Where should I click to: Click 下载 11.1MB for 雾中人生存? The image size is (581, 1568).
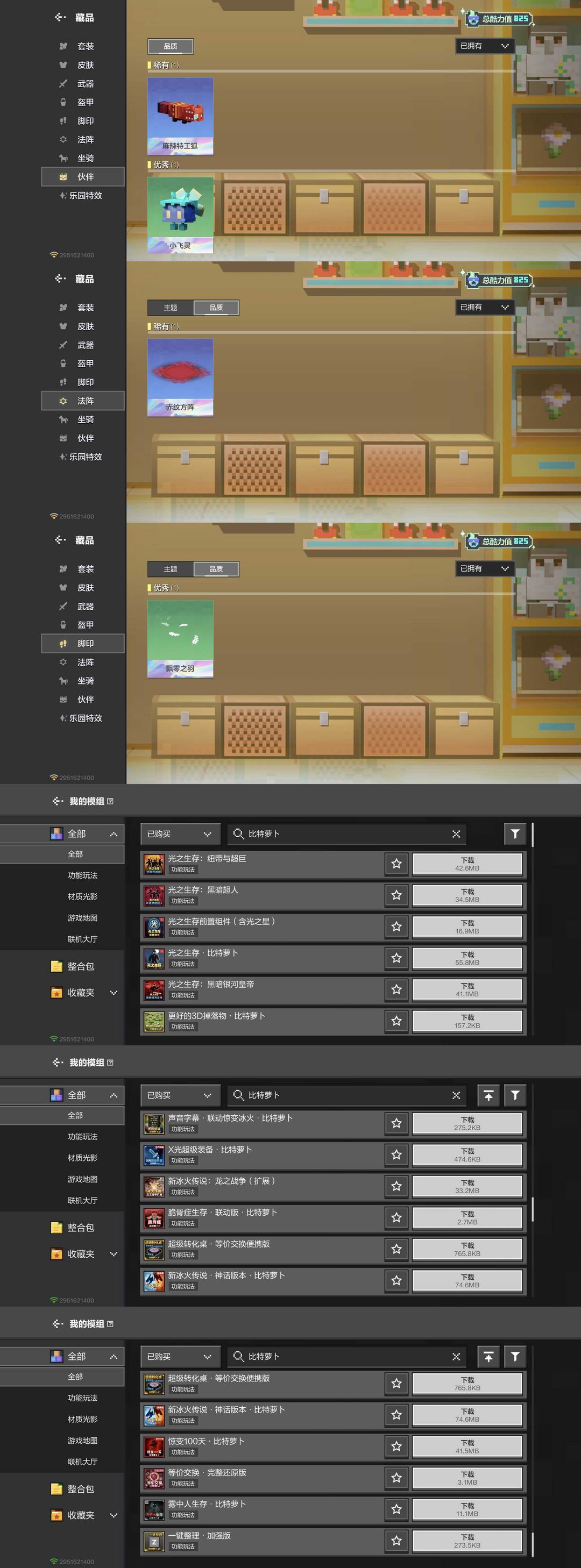click(467, 1509)
